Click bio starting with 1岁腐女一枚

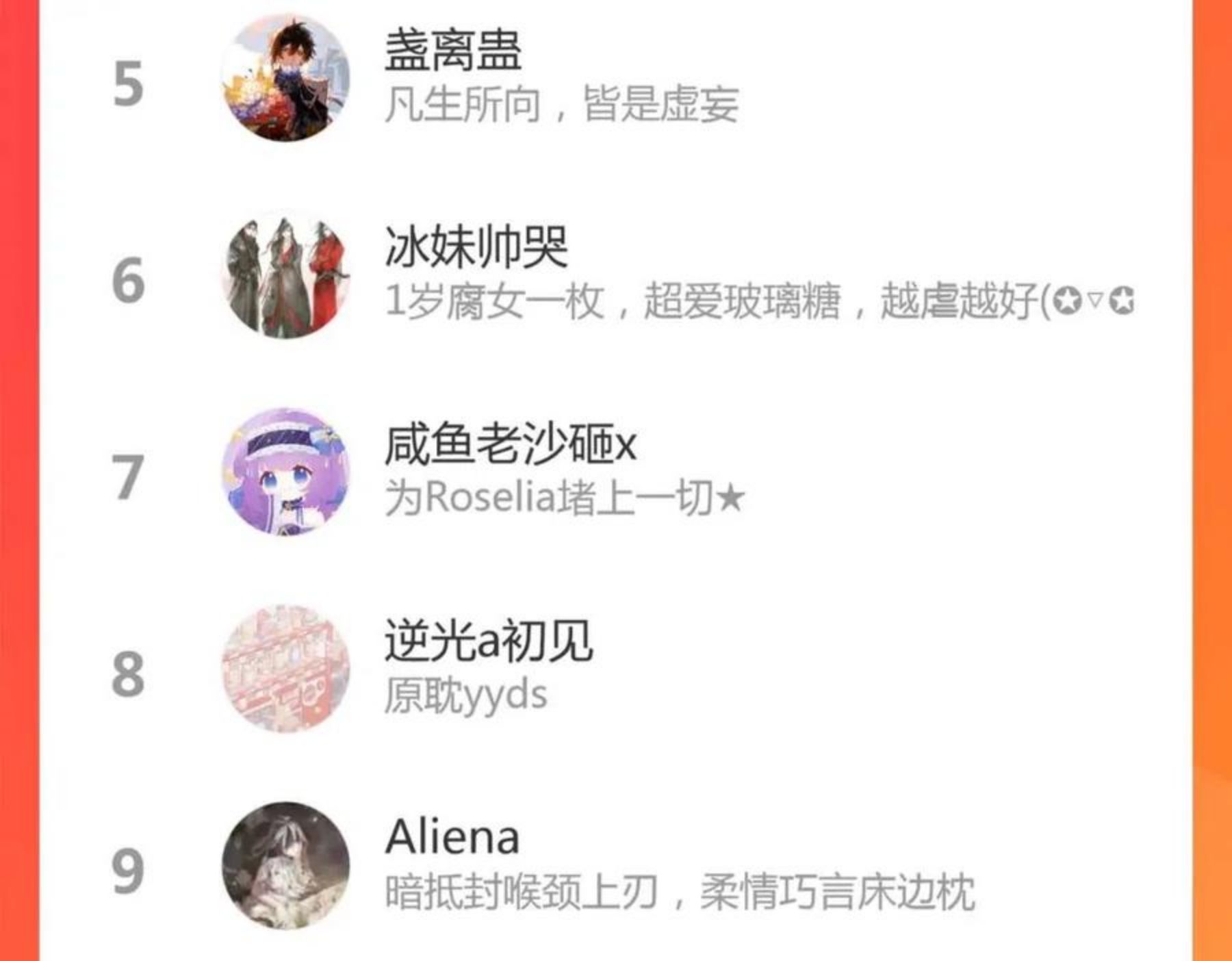pyautogui.click(x=760, y=301)
